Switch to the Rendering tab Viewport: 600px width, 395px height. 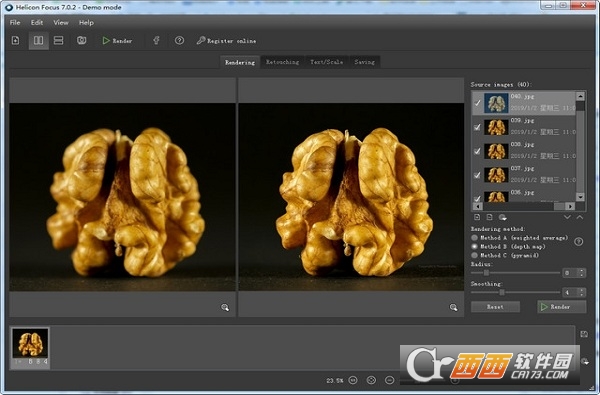tap(240, 62)
